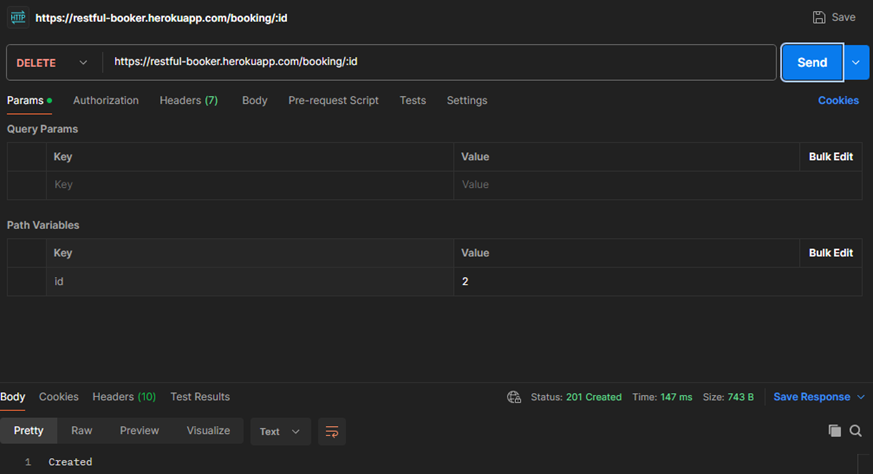873x474 pixels.
Task: Open the Cookies link on right
Action: point(838,100)
